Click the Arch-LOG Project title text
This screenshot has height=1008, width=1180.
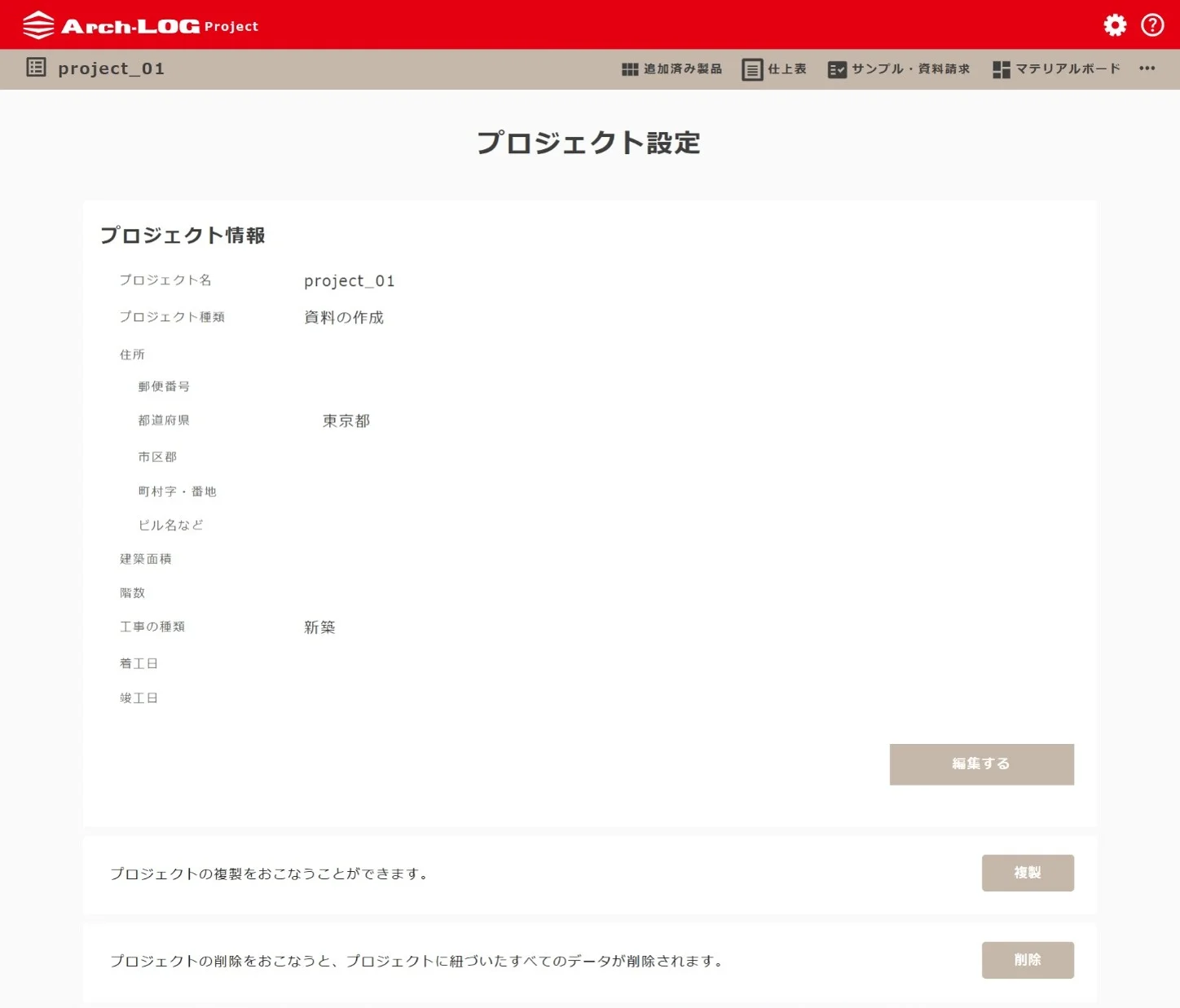(160, 26)
